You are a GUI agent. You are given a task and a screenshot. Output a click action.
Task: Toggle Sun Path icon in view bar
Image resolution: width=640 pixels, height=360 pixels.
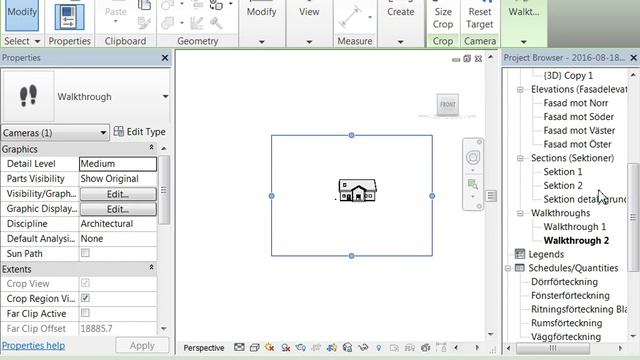point(269,348)
